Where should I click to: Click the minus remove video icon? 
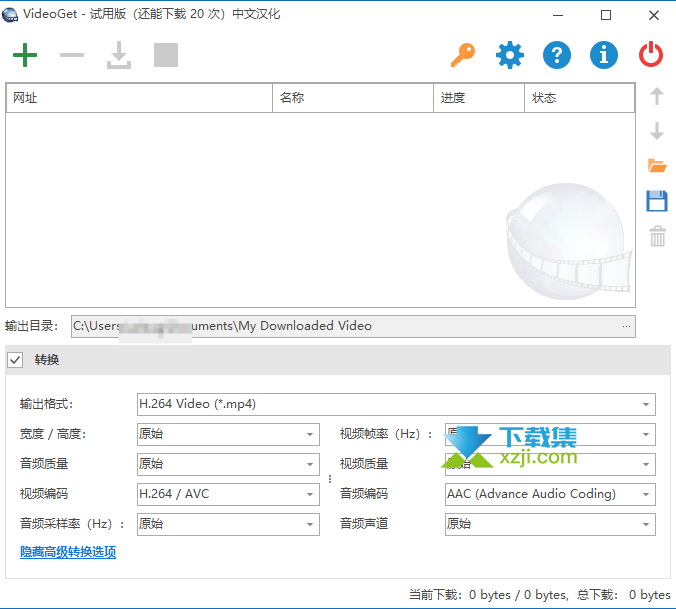tap(72, 55)
